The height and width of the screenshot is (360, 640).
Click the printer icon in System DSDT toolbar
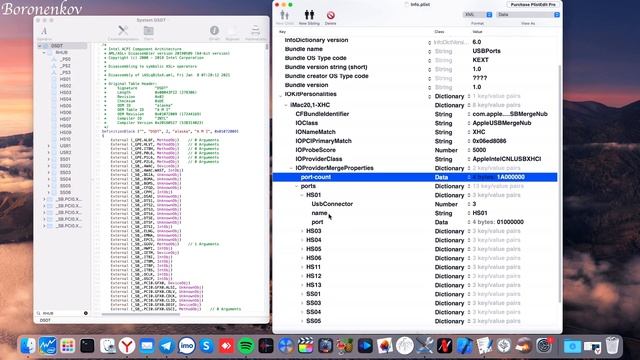click(256, 30)
